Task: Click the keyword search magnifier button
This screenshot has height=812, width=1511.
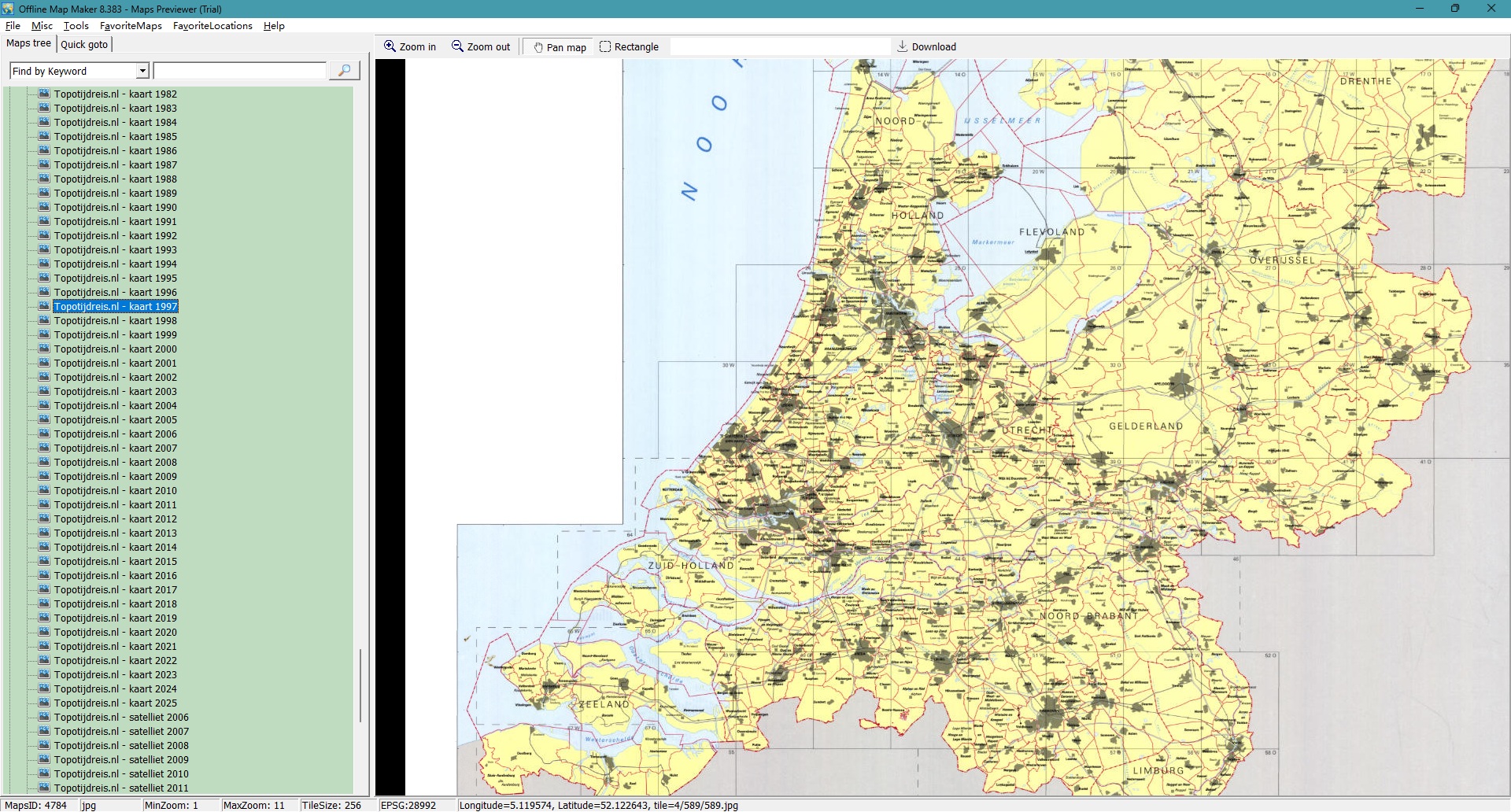Action: point(344,71)
